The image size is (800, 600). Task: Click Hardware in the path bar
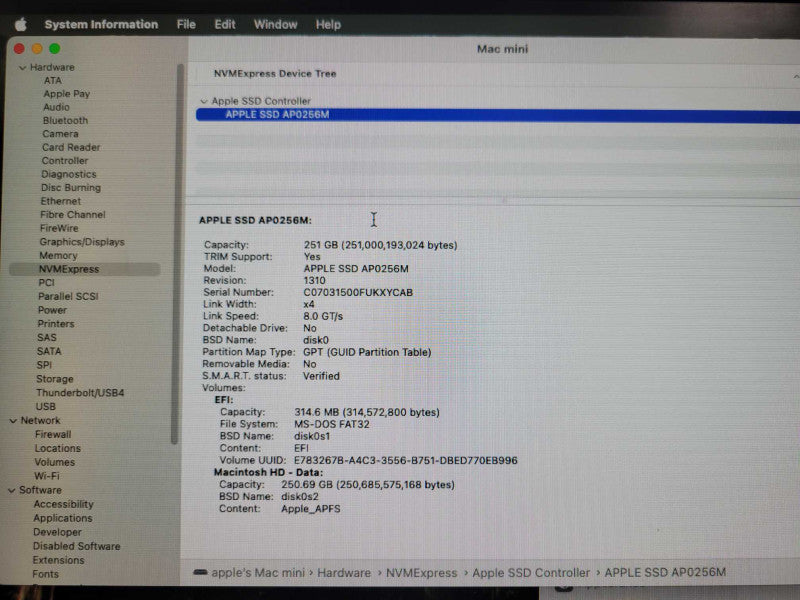344,573
